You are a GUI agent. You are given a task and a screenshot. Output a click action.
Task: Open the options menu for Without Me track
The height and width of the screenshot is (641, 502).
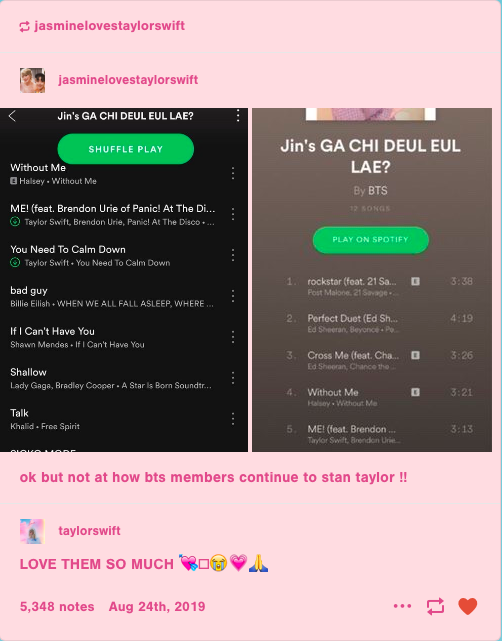click(x=233, y=173)
